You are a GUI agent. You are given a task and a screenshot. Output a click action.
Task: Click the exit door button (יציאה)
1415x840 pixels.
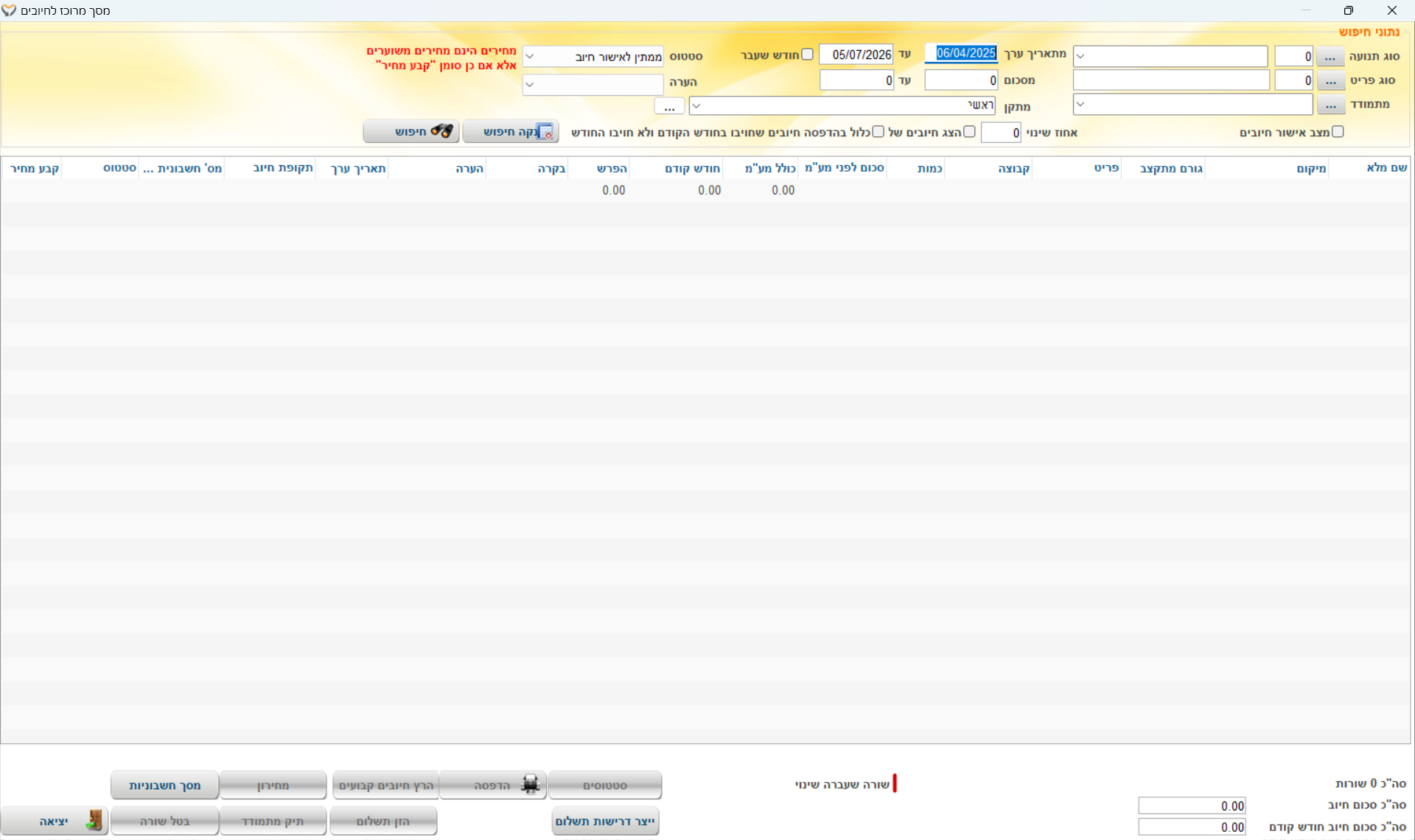tap(55, 821)
